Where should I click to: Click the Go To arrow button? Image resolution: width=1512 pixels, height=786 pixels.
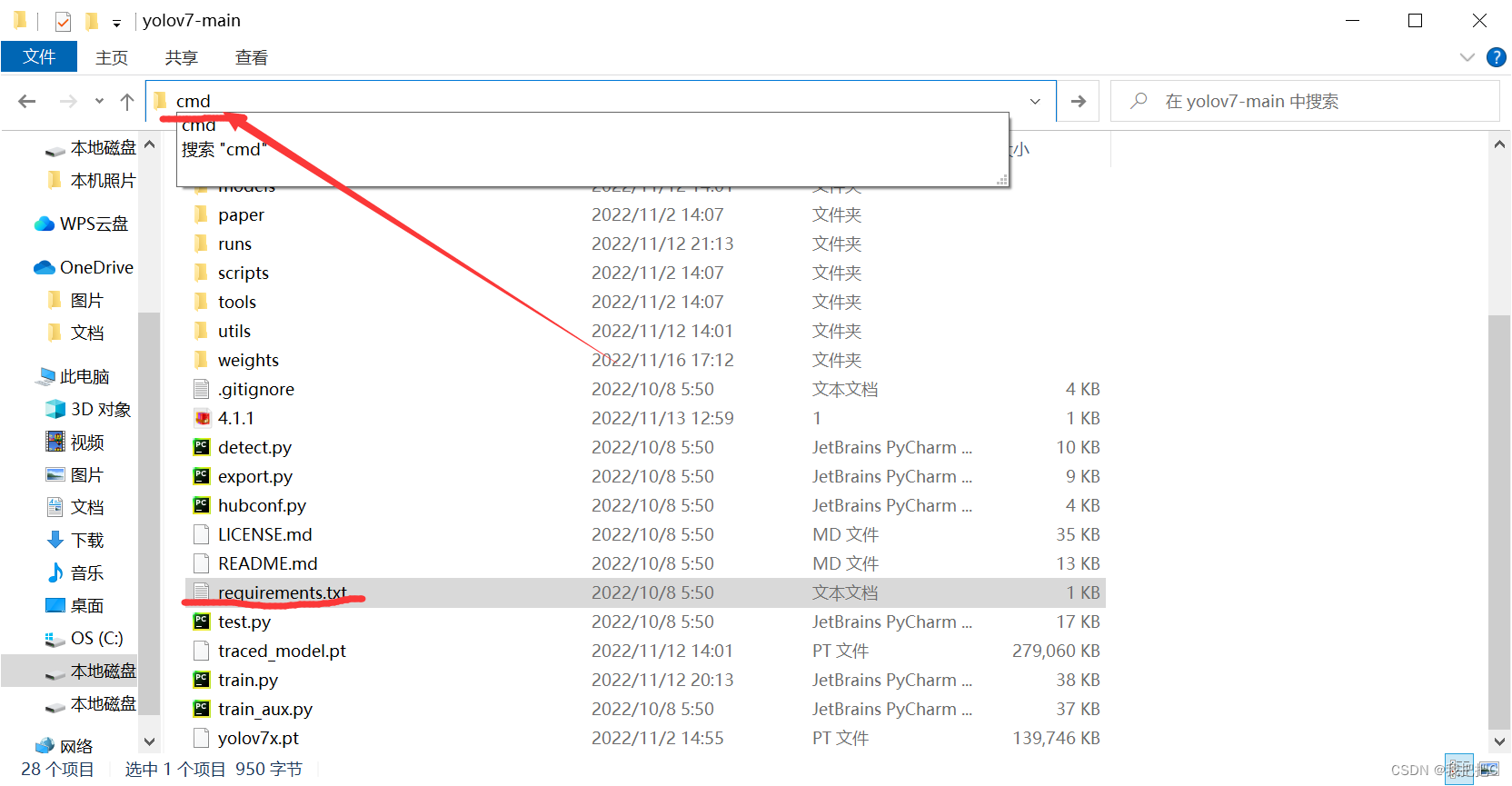[1079, 101]
